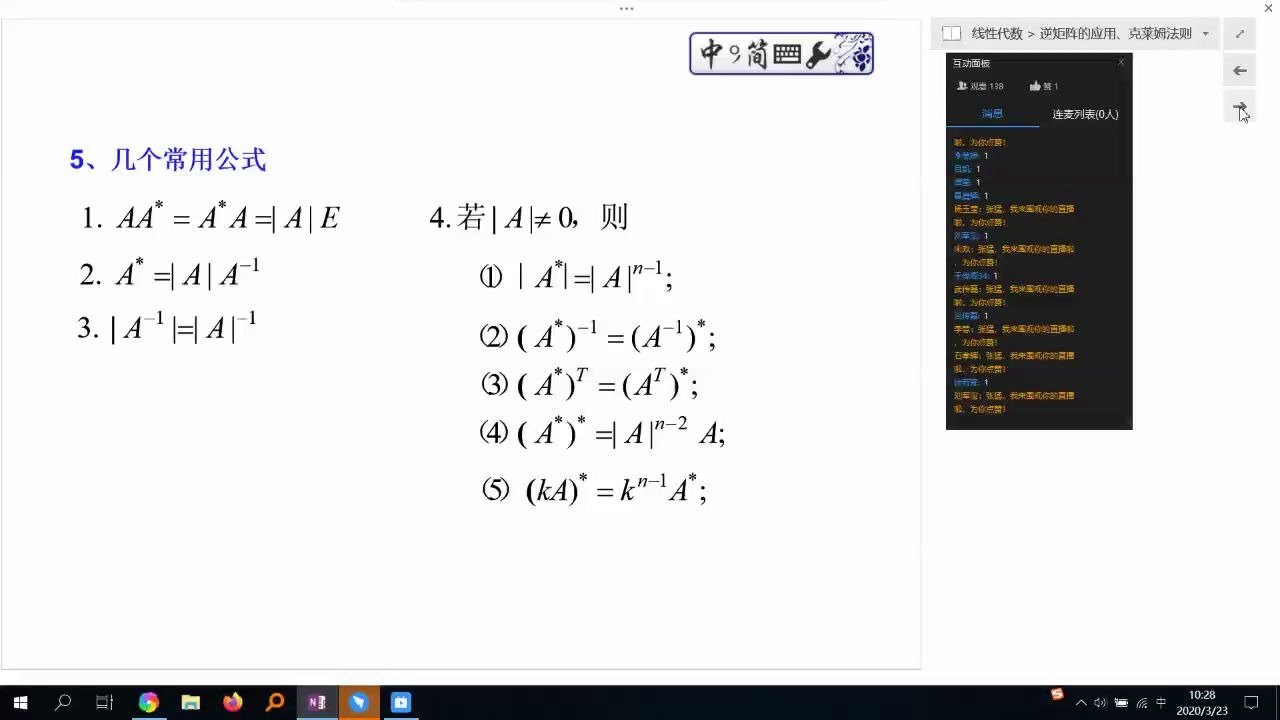The height and width of the screenshot is (720, 1280).
Task: Toggle the punctuation mode on IME bar
Action: 733,56
